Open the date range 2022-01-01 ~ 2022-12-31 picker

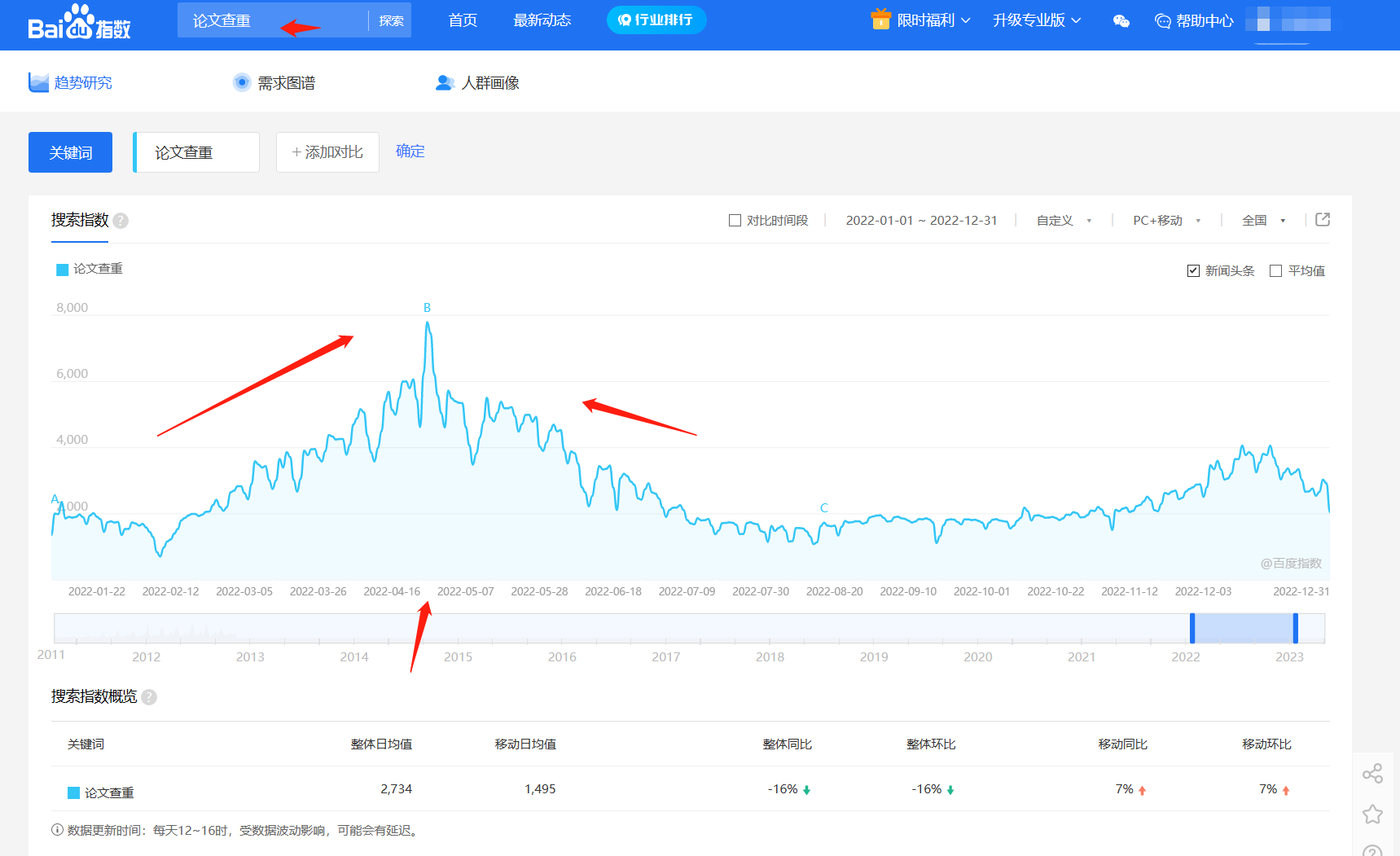click(921, 221)
